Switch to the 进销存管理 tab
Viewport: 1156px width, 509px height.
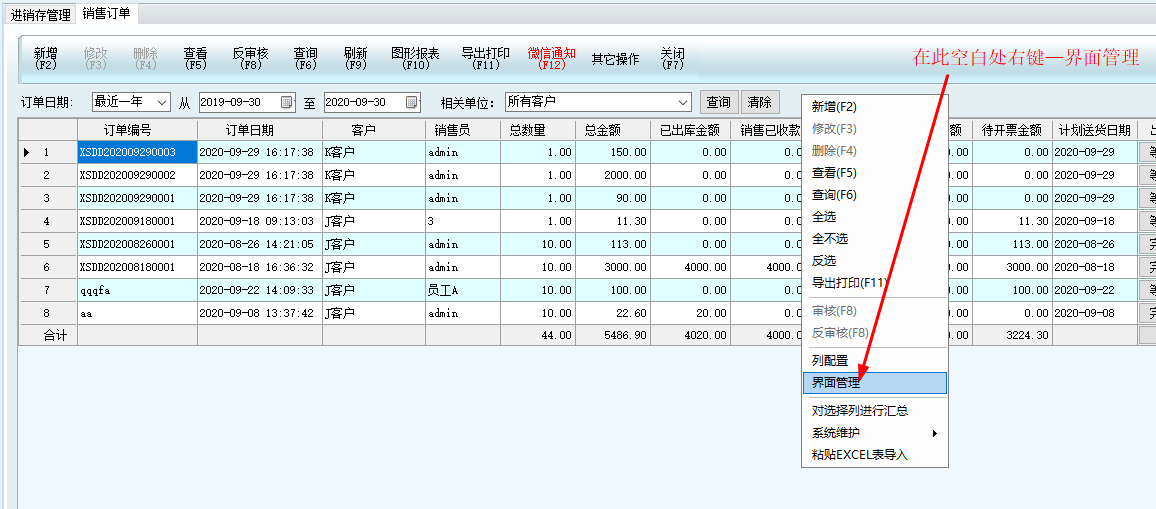[41, 15]
